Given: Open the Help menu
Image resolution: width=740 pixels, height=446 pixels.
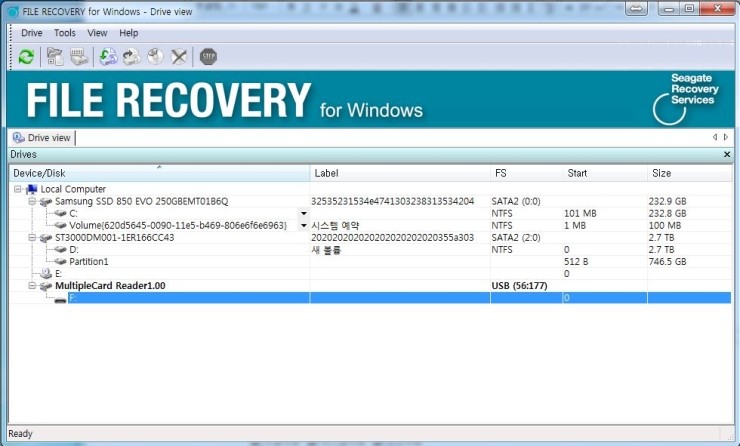Looking at the screenshot, I should (128, 33).
